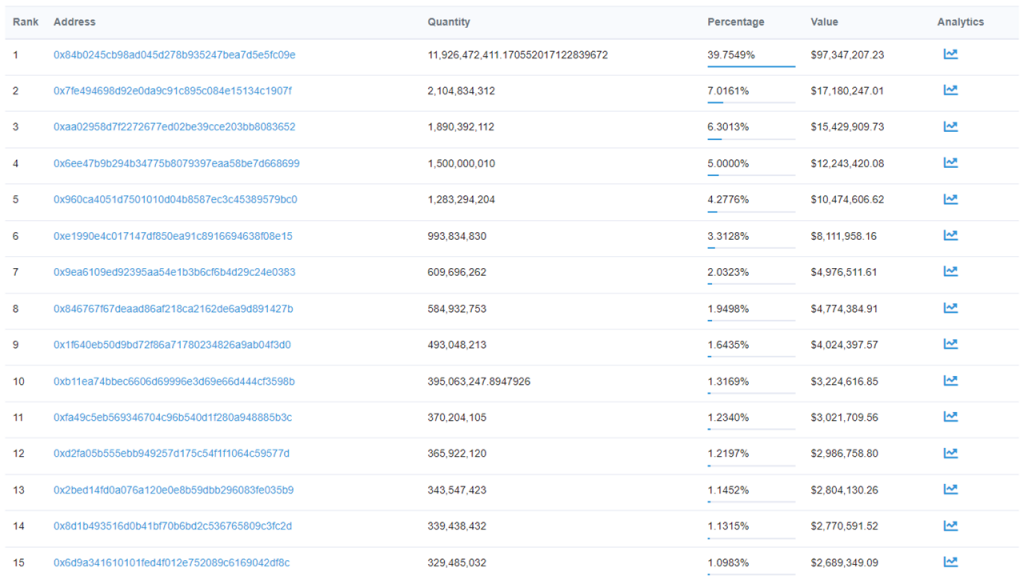Select value $4,024,397.57
This screenshot has height=576, width=1024.
[x=844, y=344]
